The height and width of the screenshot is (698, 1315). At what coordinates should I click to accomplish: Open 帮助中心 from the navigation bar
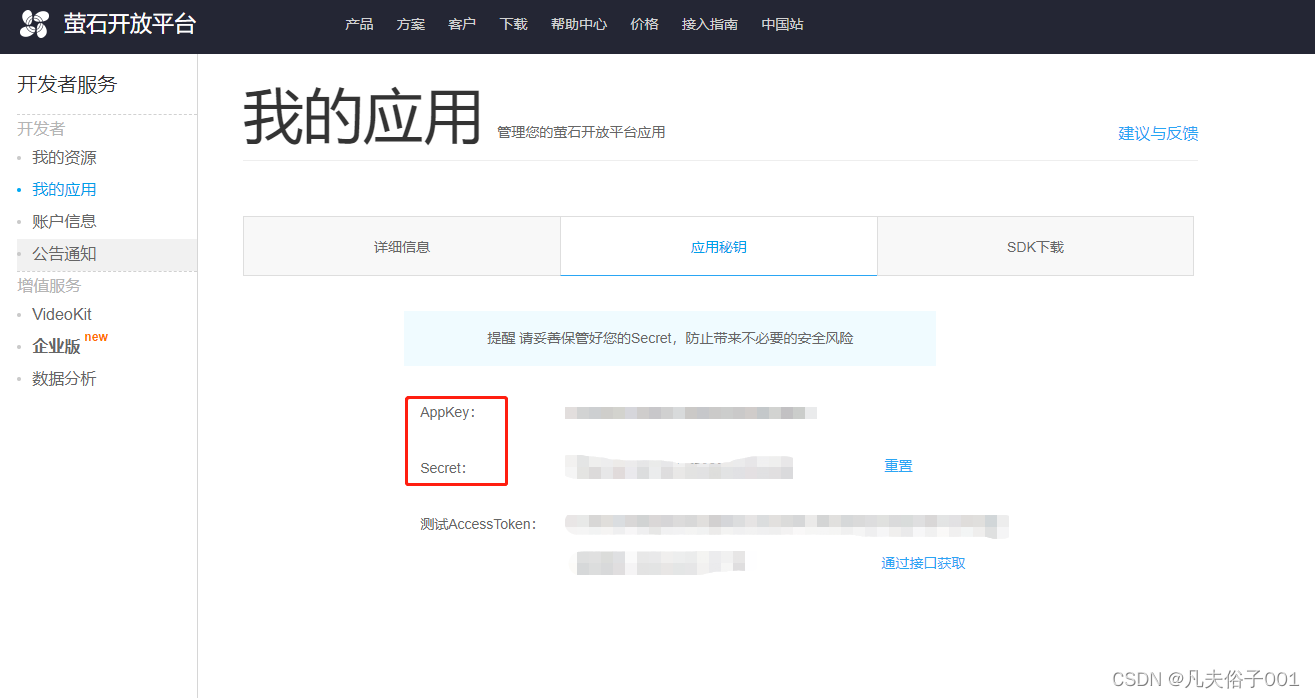point(579,24)
